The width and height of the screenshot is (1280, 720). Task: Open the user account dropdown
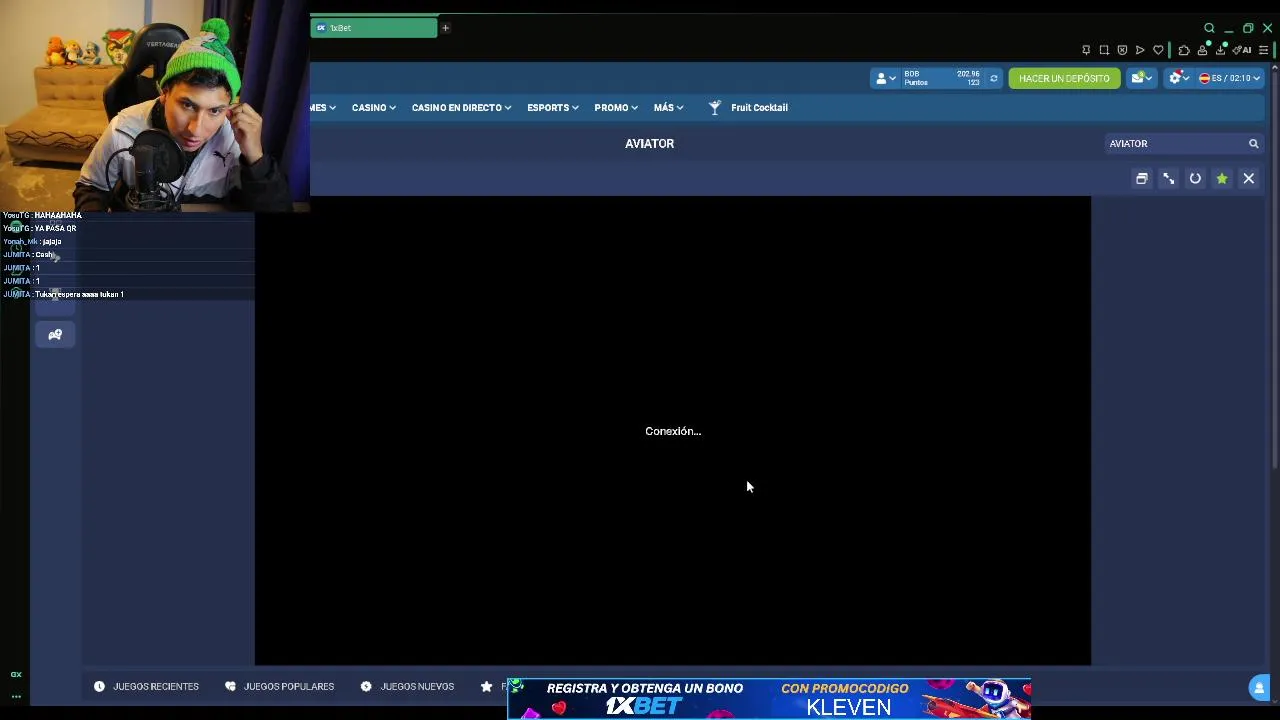point(886,78)
